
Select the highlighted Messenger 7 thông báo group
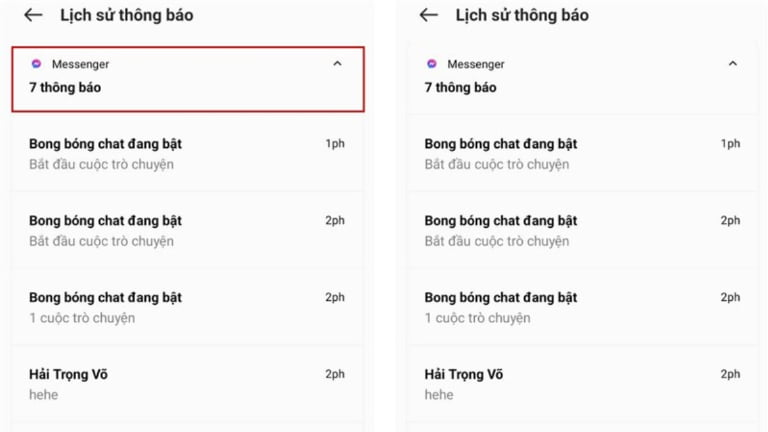188,79
